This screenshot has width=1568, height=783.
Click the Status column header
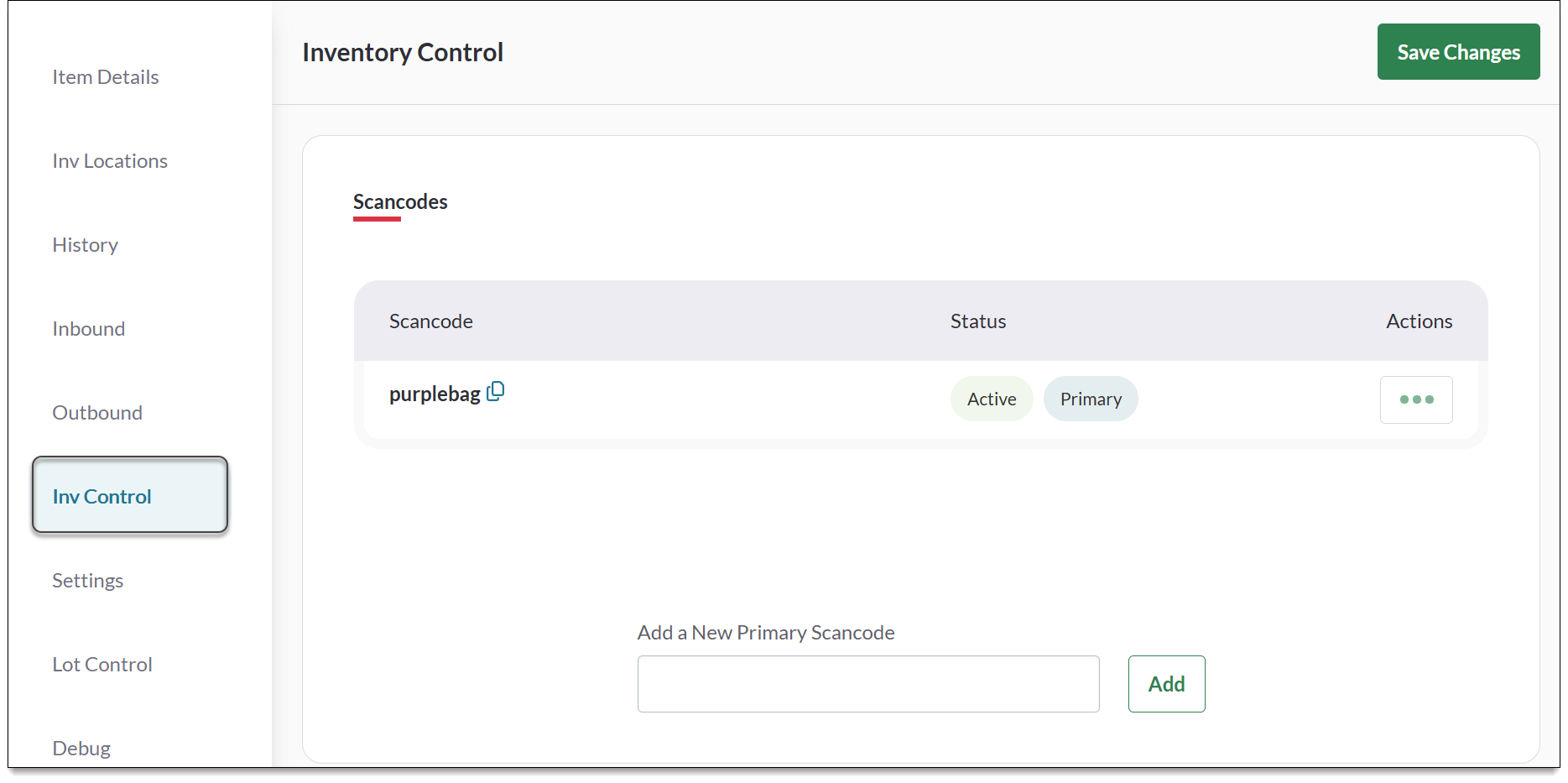pos(977,321)
